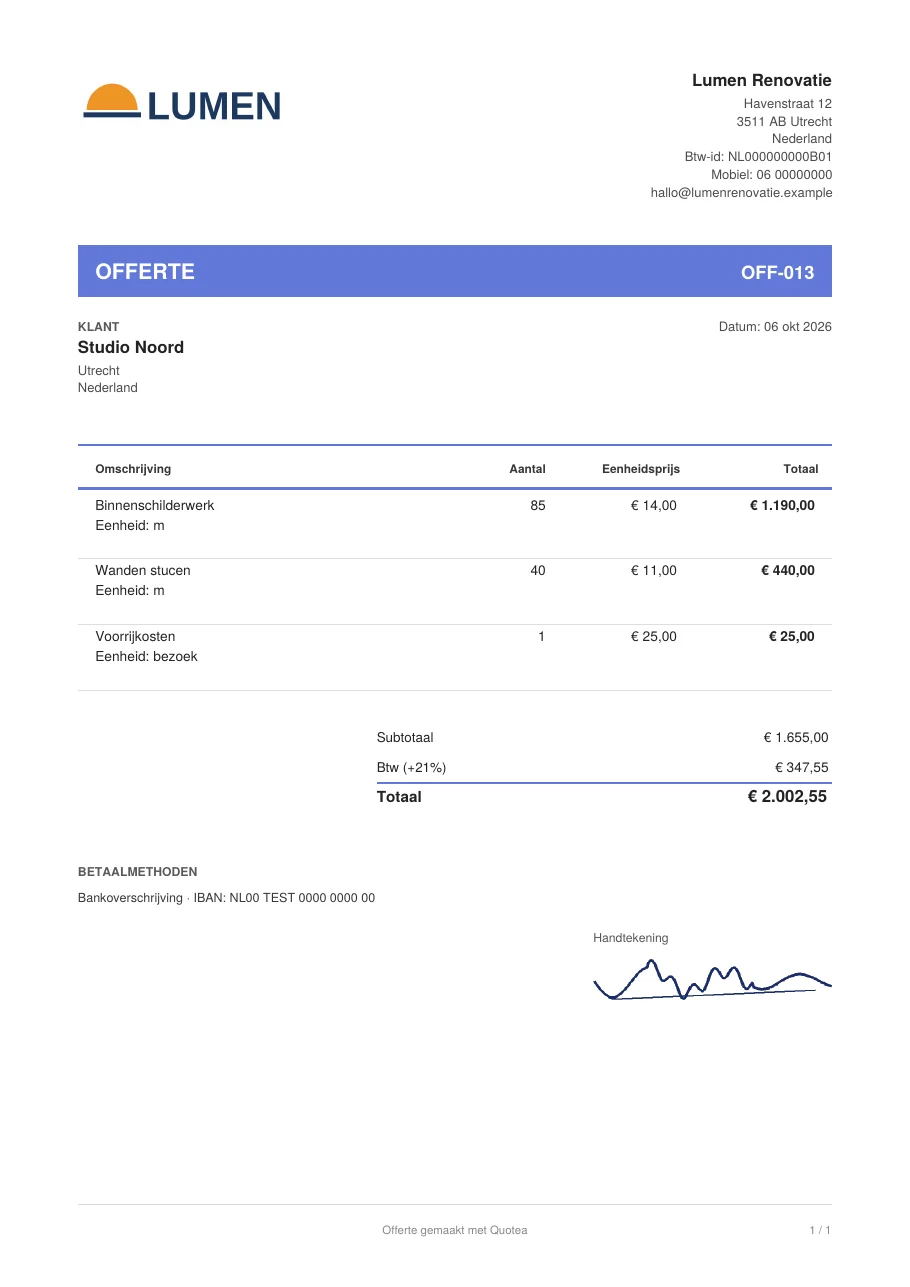Image resolution: width=910 pixels, height=1287 pixels.
Task: Click the quantity '40'
Action: pyautogui.click(x=538, y=570)
